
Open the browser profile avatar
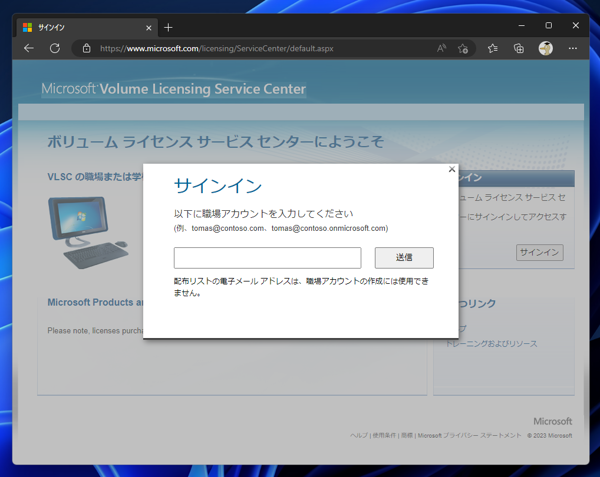point(546,48)
